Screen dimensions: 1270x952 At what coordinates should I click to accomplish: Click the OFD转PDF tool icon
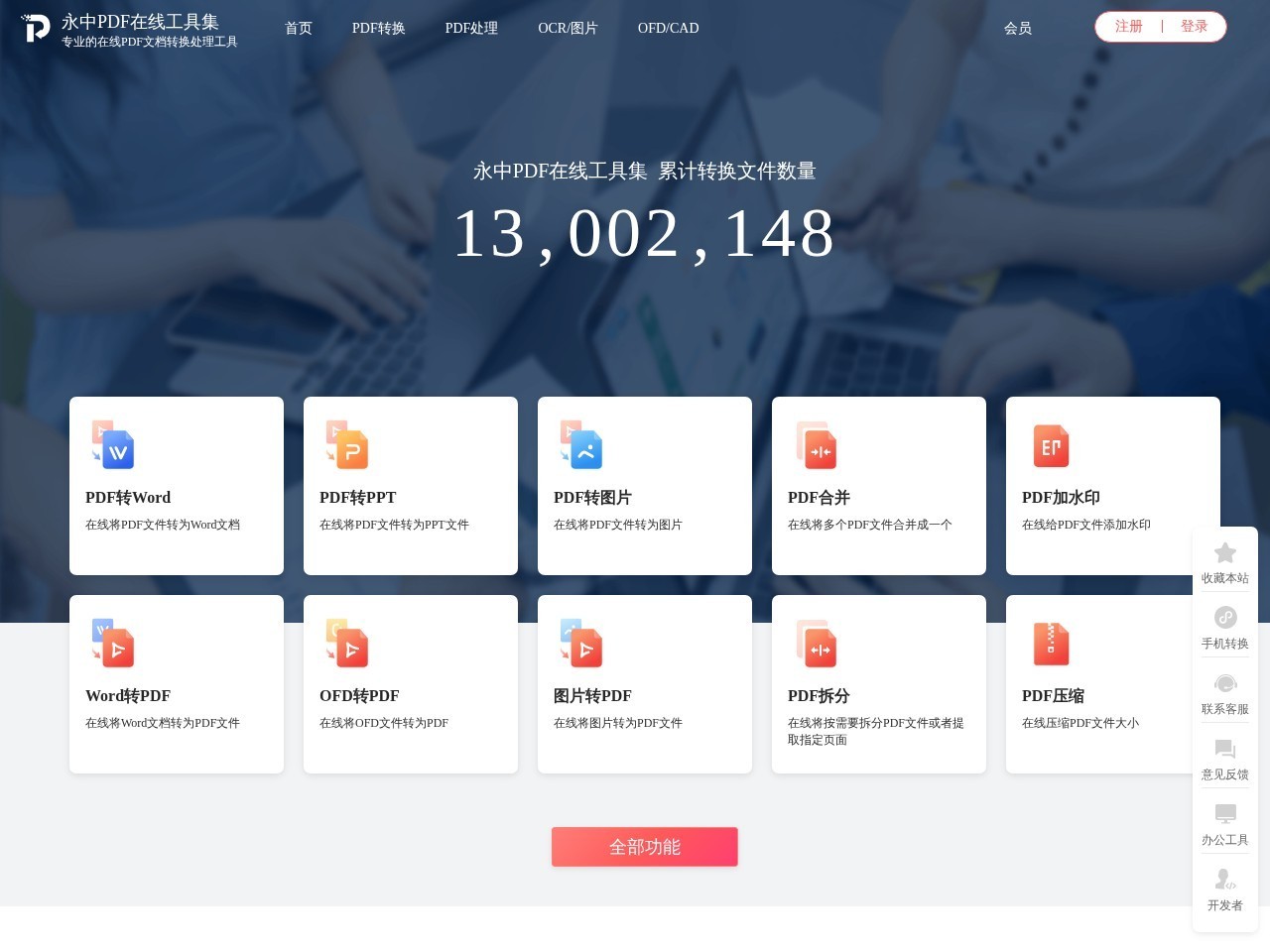point(347,644)
